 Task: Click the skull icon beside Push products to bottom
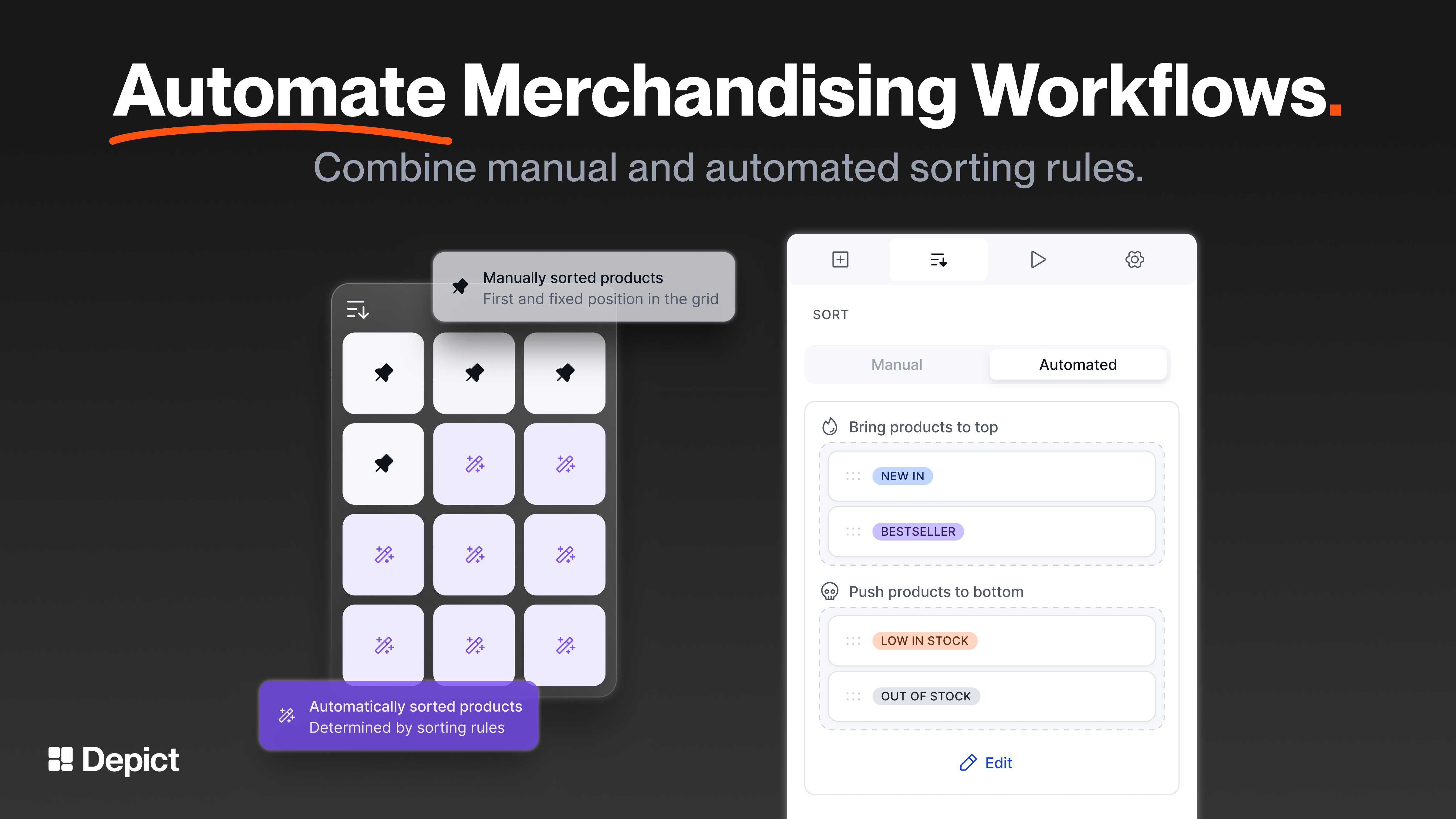(829, 591)
